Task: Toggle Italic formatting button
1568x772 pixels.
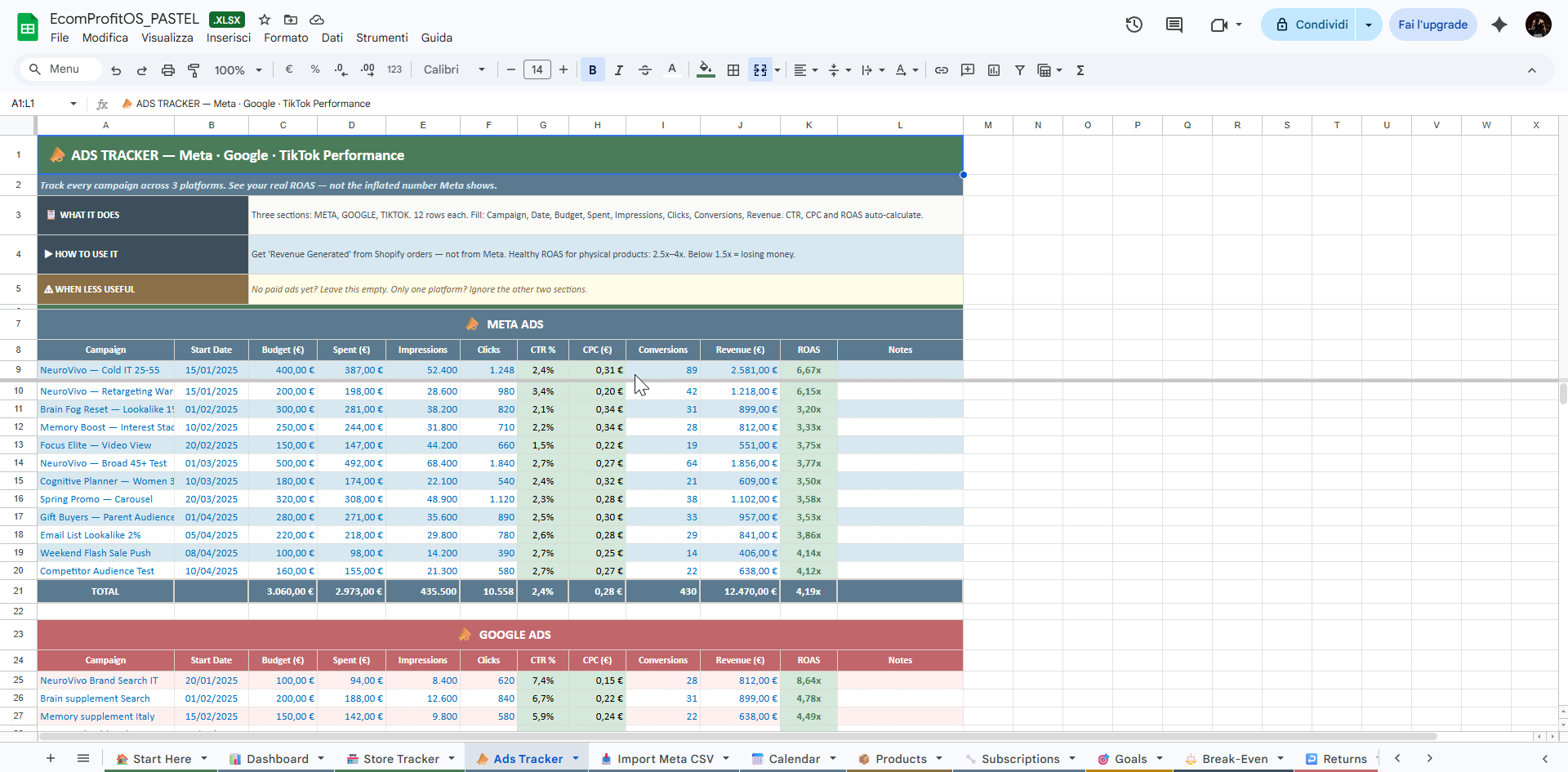Action: [618, 70]
